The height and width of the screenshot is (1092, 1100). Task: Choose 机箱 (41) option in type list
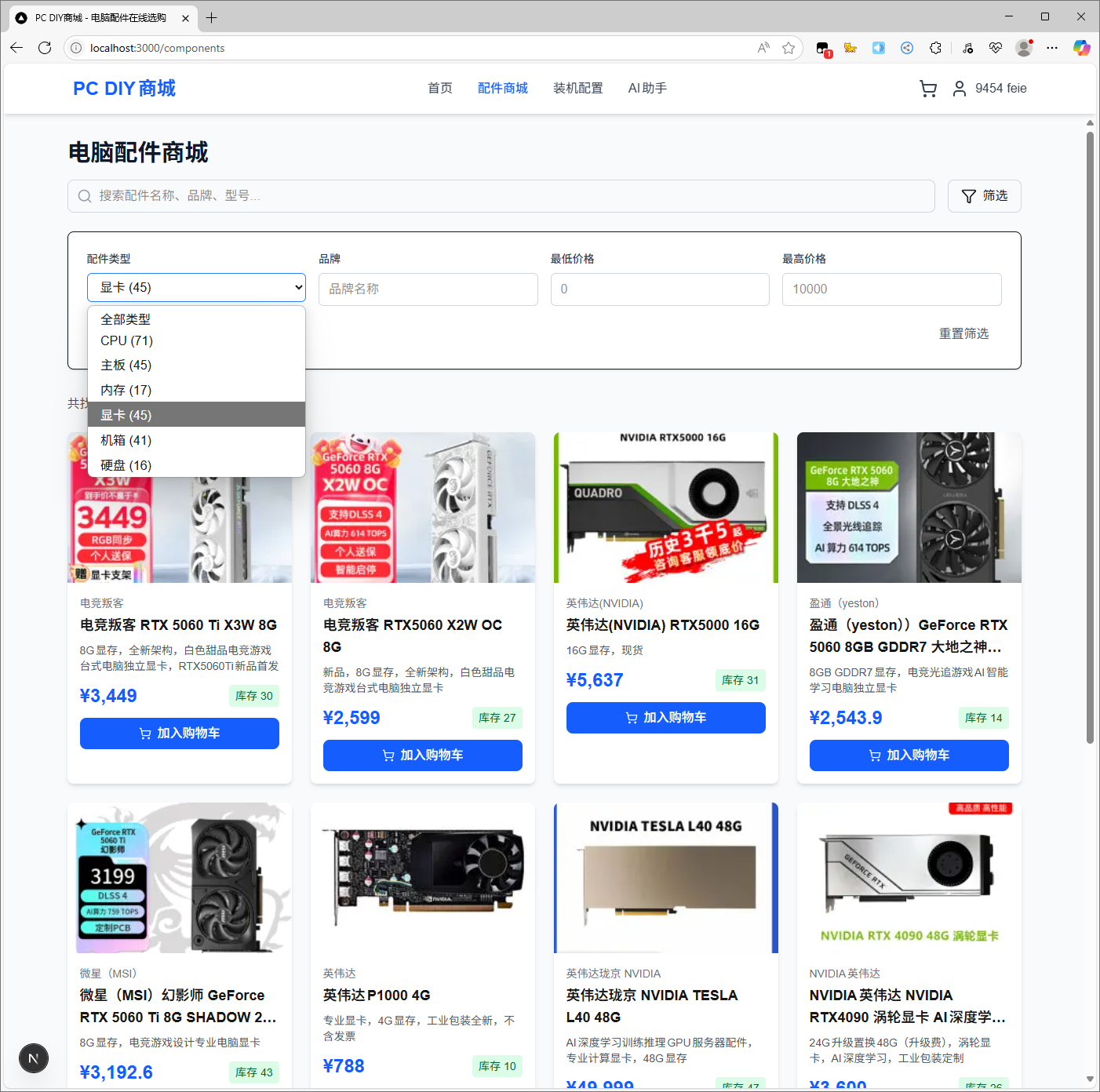[126, 440]
